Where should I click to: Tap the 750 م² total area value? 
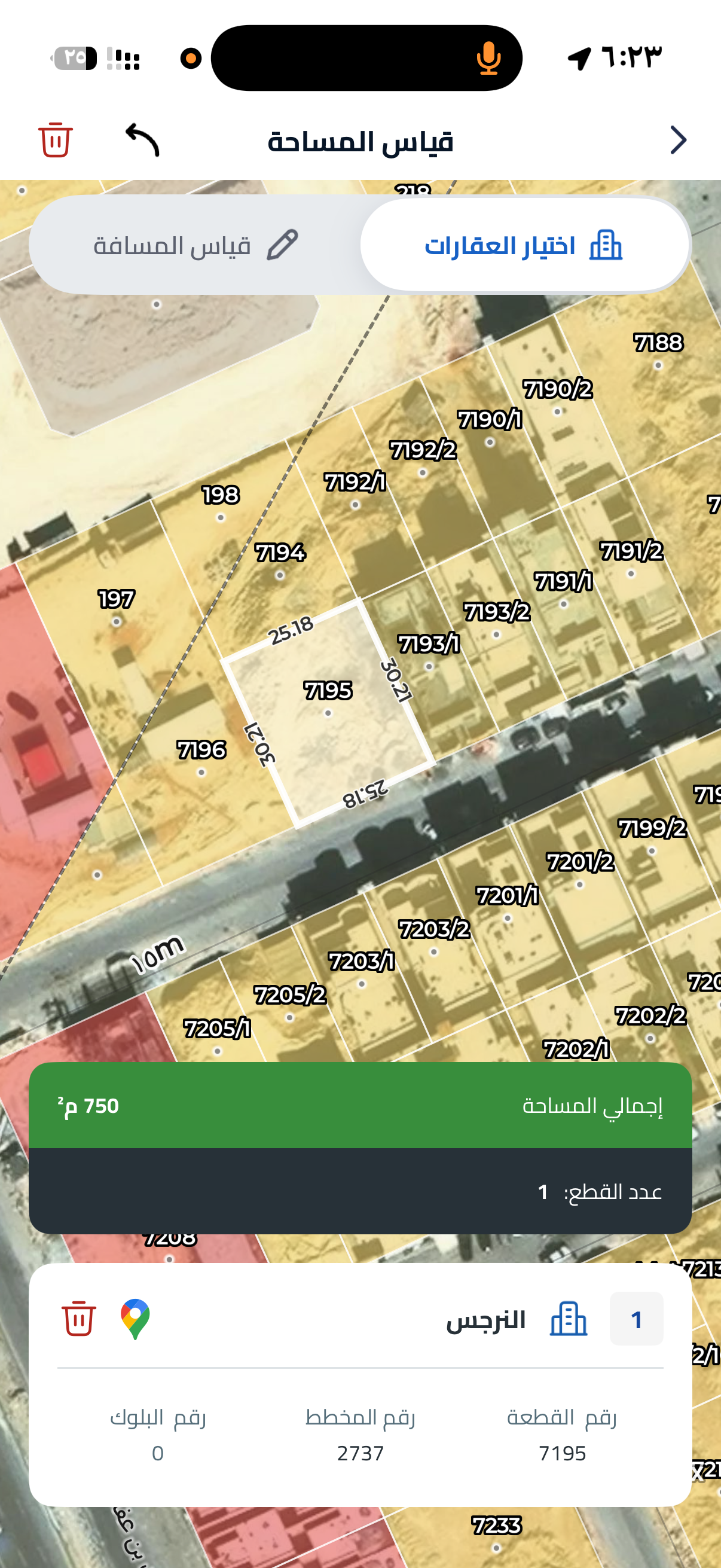click(x=88, y=1105)
